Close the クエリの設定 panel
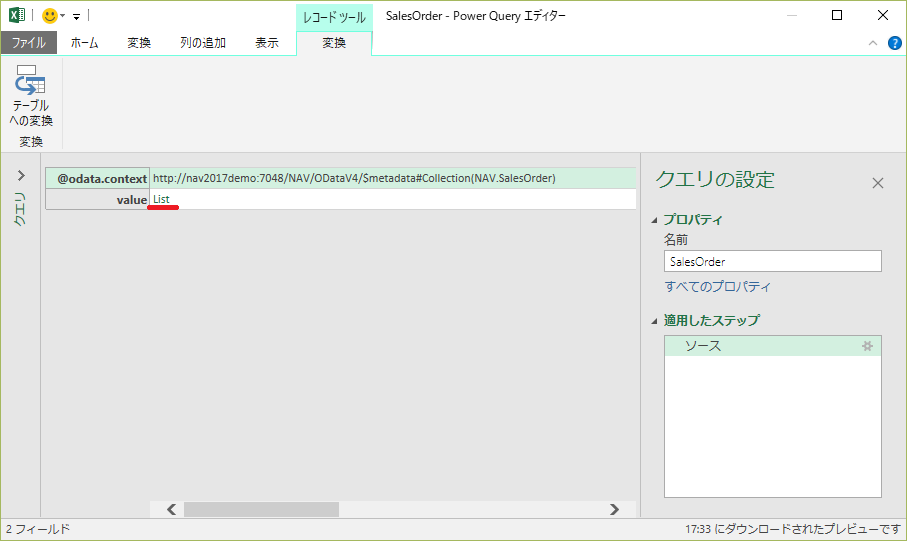The height and width of the screenshot is (541, 907). 877,183
